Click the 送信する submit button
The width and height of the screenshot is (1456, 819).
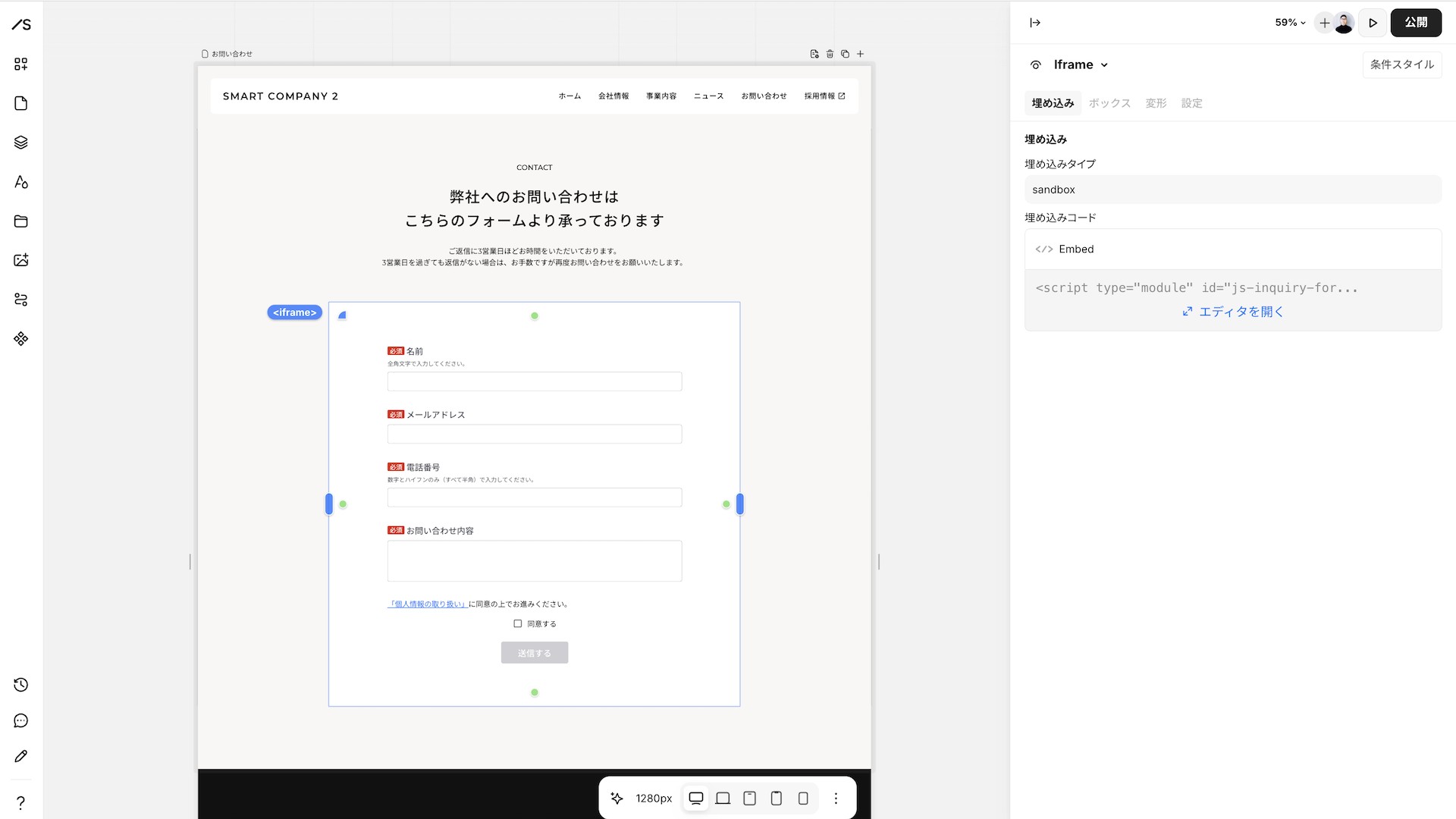coord(535,653)
